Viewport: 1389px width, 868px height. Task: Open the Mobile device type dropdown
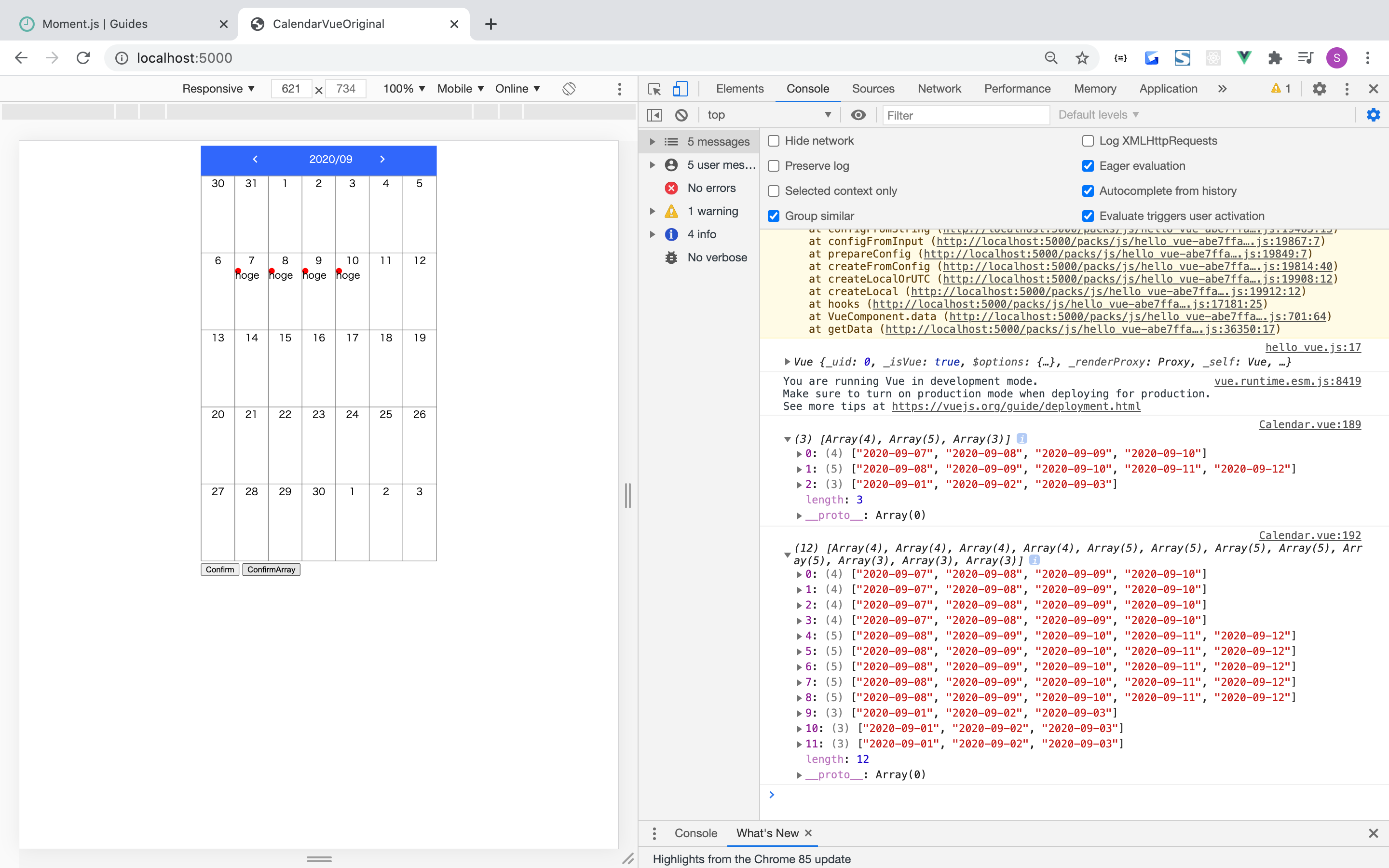(x=460, y=88)
